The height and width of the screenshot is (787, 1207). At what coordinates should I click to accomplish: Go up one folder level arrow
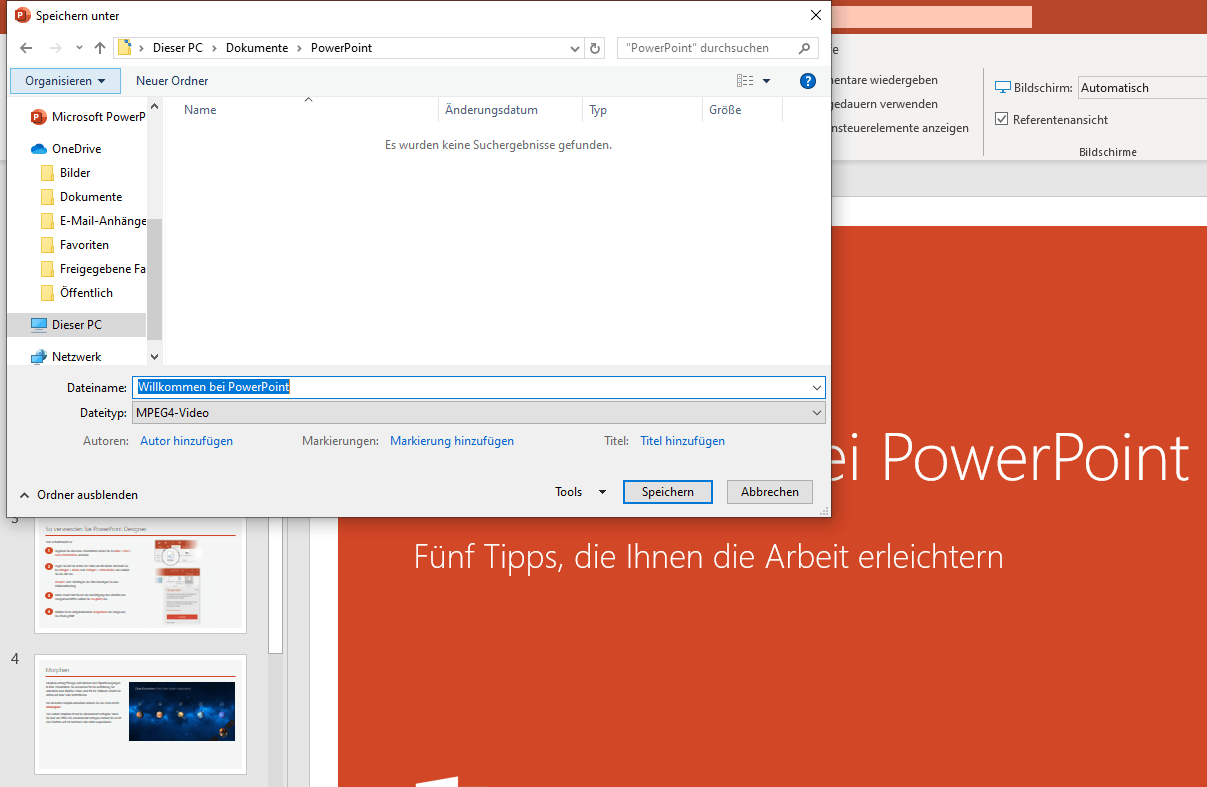click(100, 48)
